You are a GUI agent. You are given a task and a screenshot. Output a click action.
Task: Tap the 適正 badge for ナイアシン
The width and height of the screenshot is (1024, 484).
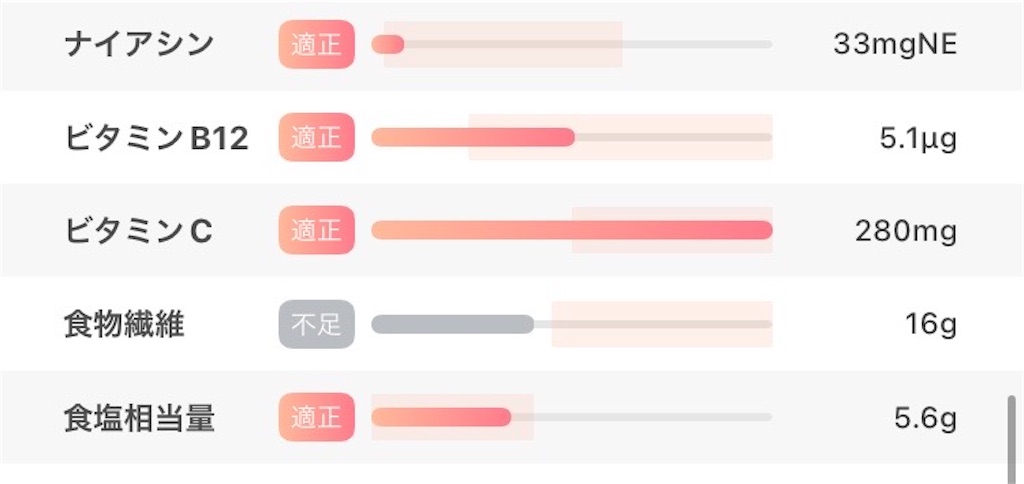(x=317, y=44)
